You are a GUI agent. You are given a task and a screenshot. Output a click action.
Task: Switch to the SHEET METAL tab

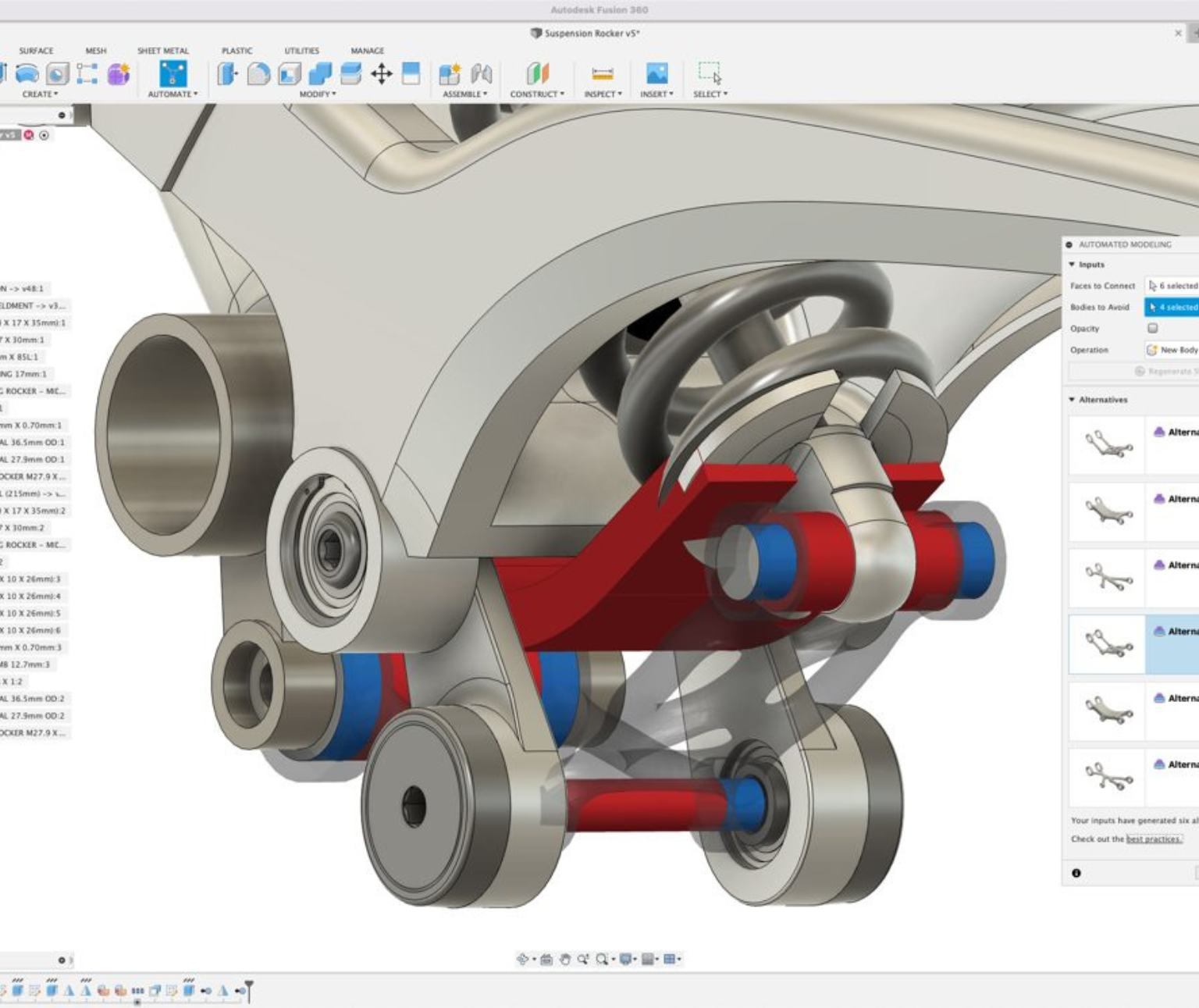tap(162, 51)
